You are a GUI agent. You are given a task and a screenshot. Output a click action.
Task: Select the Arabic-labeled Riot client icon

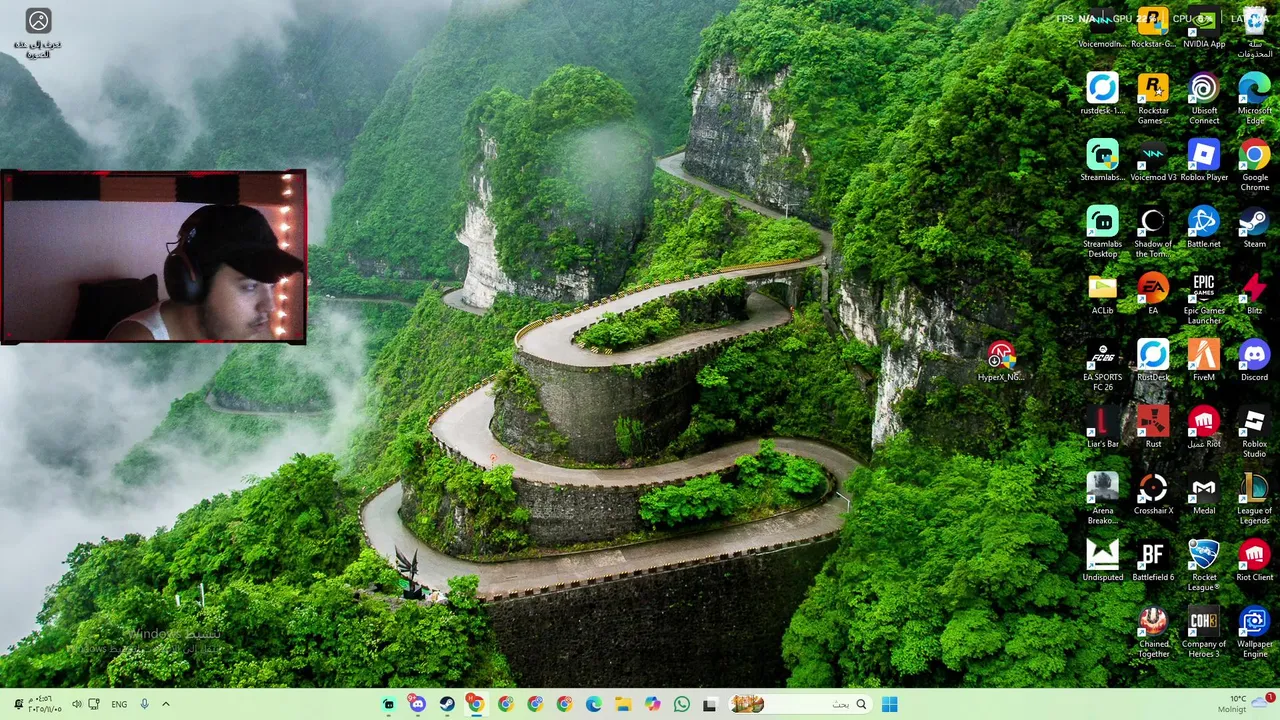pos(1204,427)
